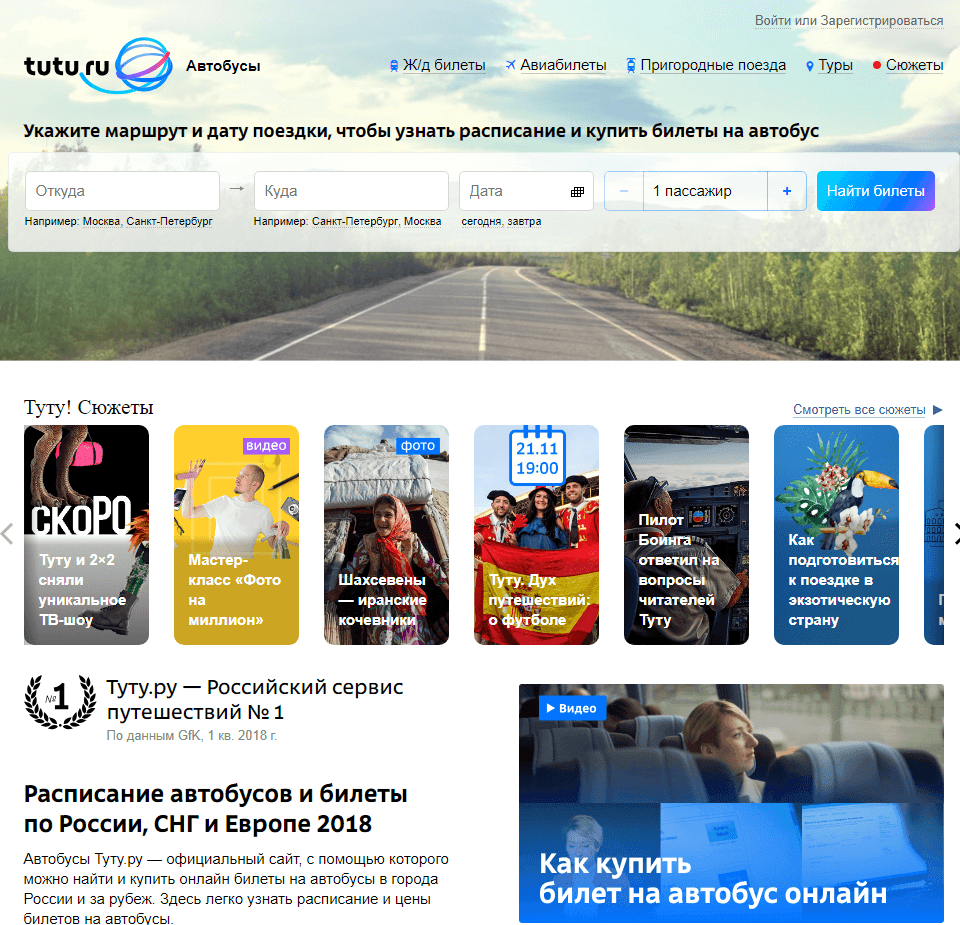Open the calendar icon in the Дата field

[x=577, y=192]
